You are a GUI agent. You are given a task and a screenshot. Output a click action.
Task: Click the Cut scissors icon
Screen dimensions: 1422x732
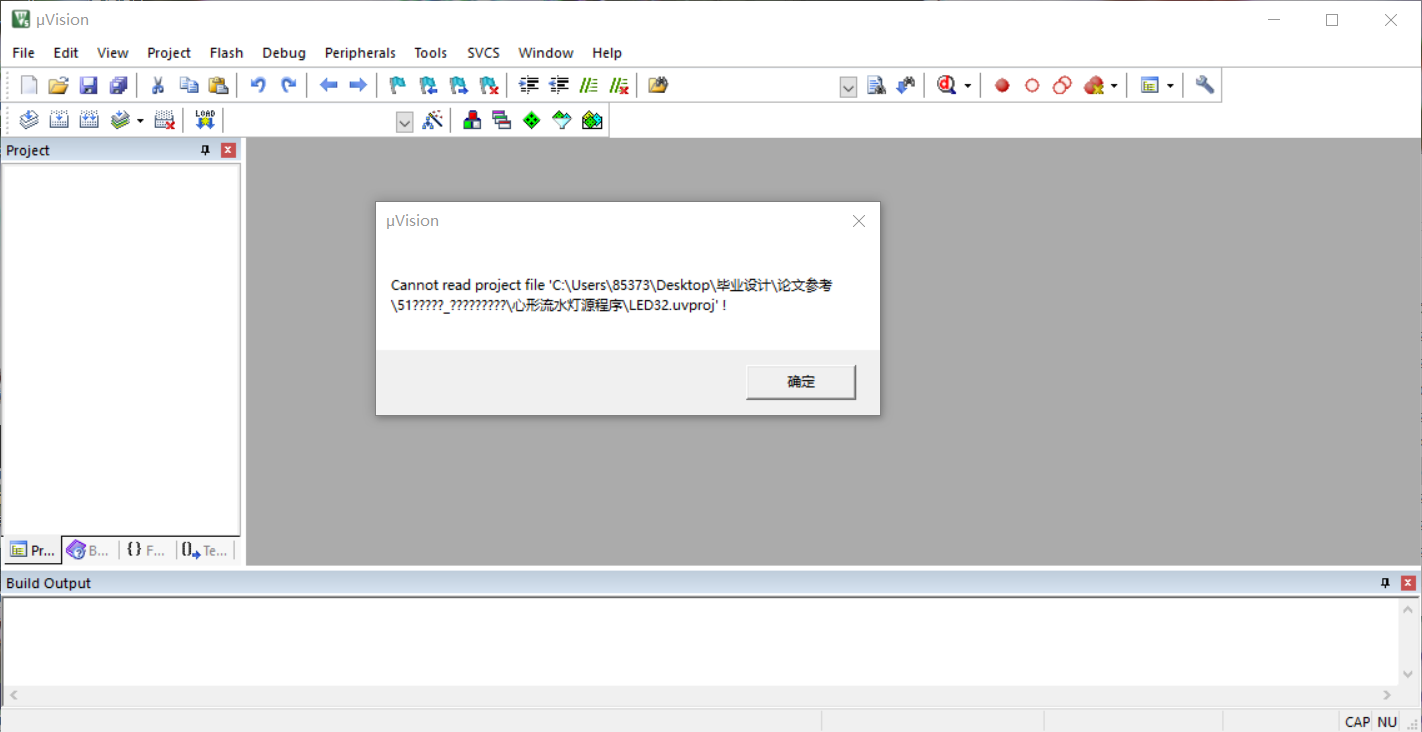[157, 85]
